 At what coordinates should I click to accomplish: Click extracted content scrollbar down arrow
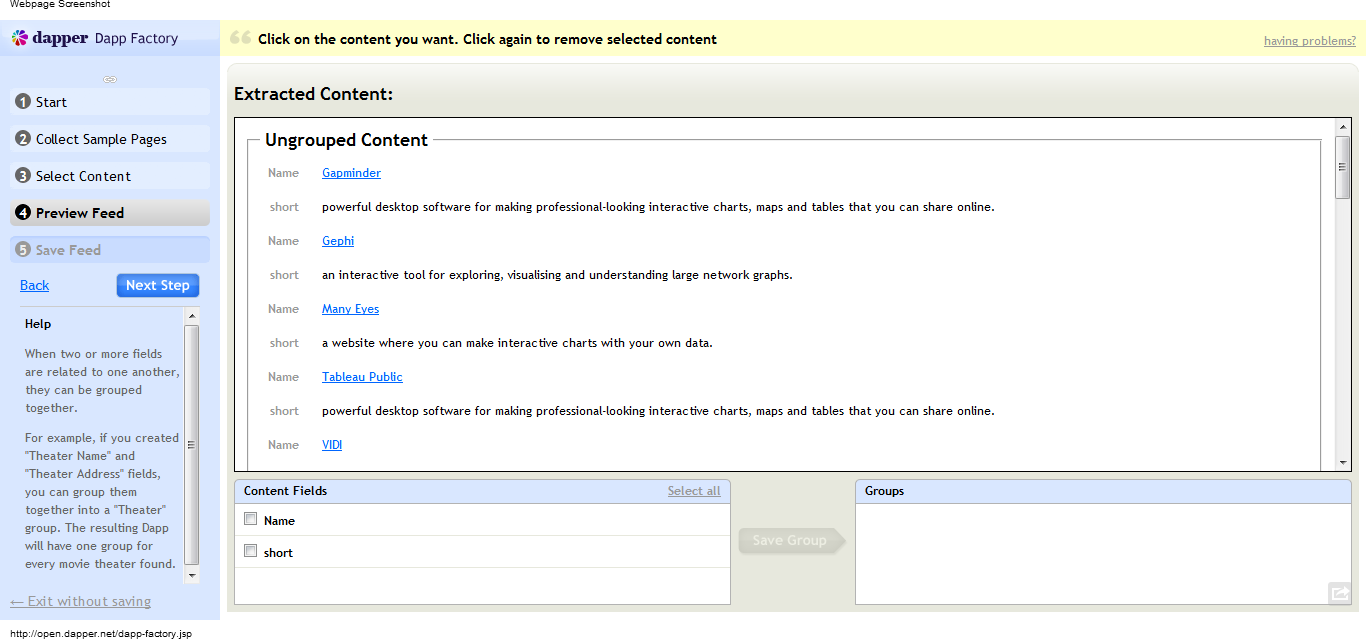[1343, 463]
